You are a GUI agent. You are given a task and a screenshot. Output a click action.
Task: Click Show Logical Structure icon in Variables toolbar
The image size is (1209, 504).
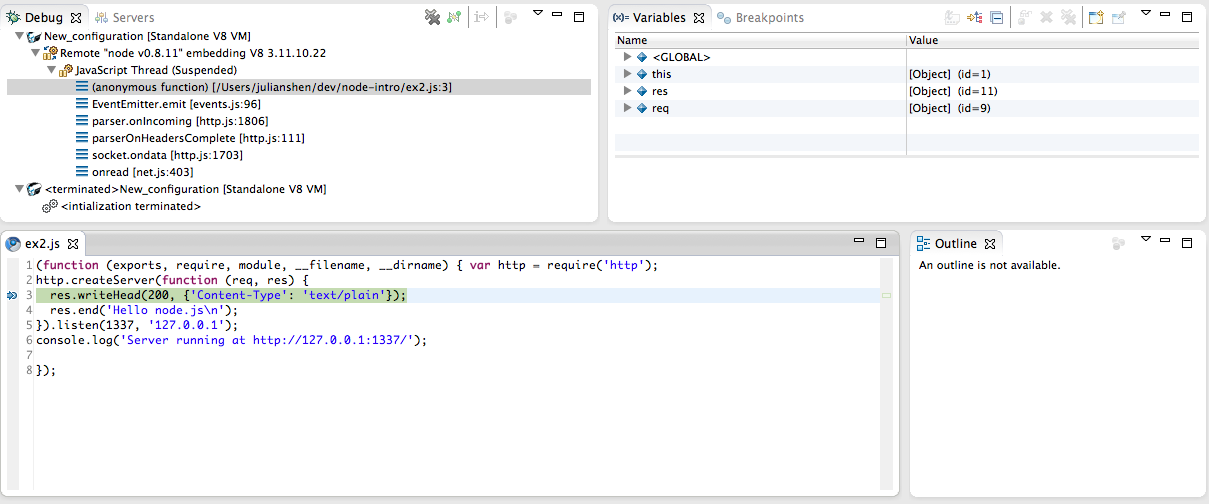[x=975, y=17]
